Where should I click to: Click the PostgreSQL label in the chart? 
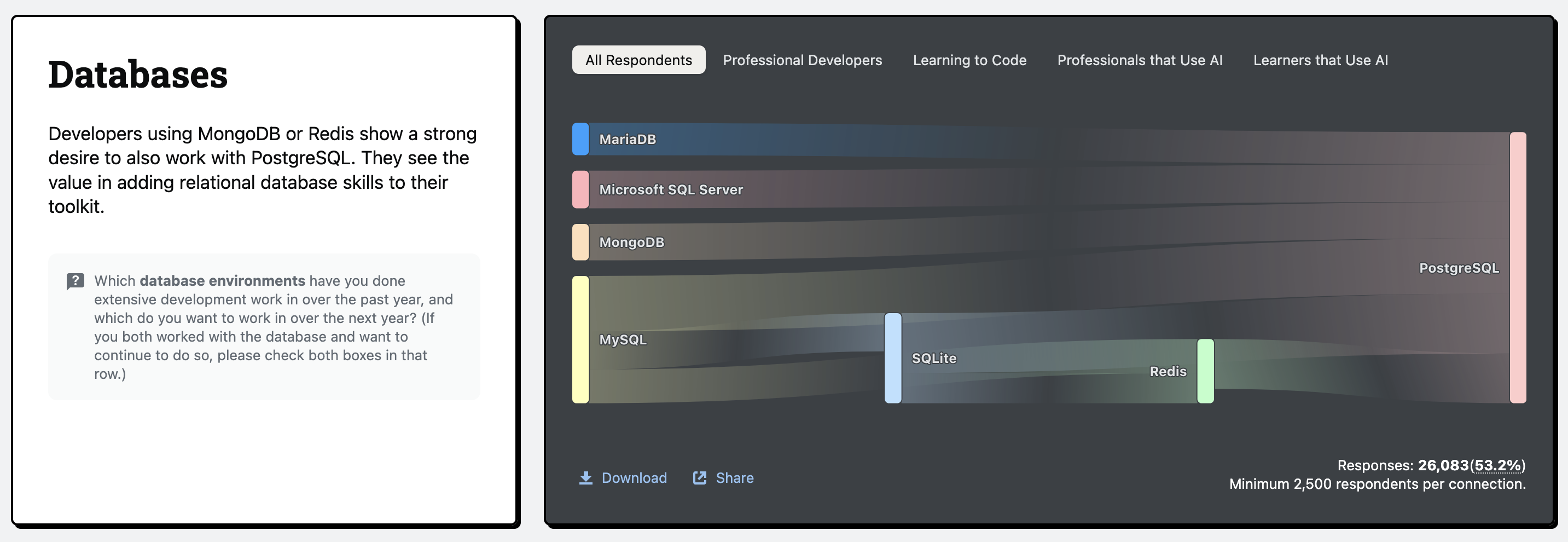tap(1459, 268)
